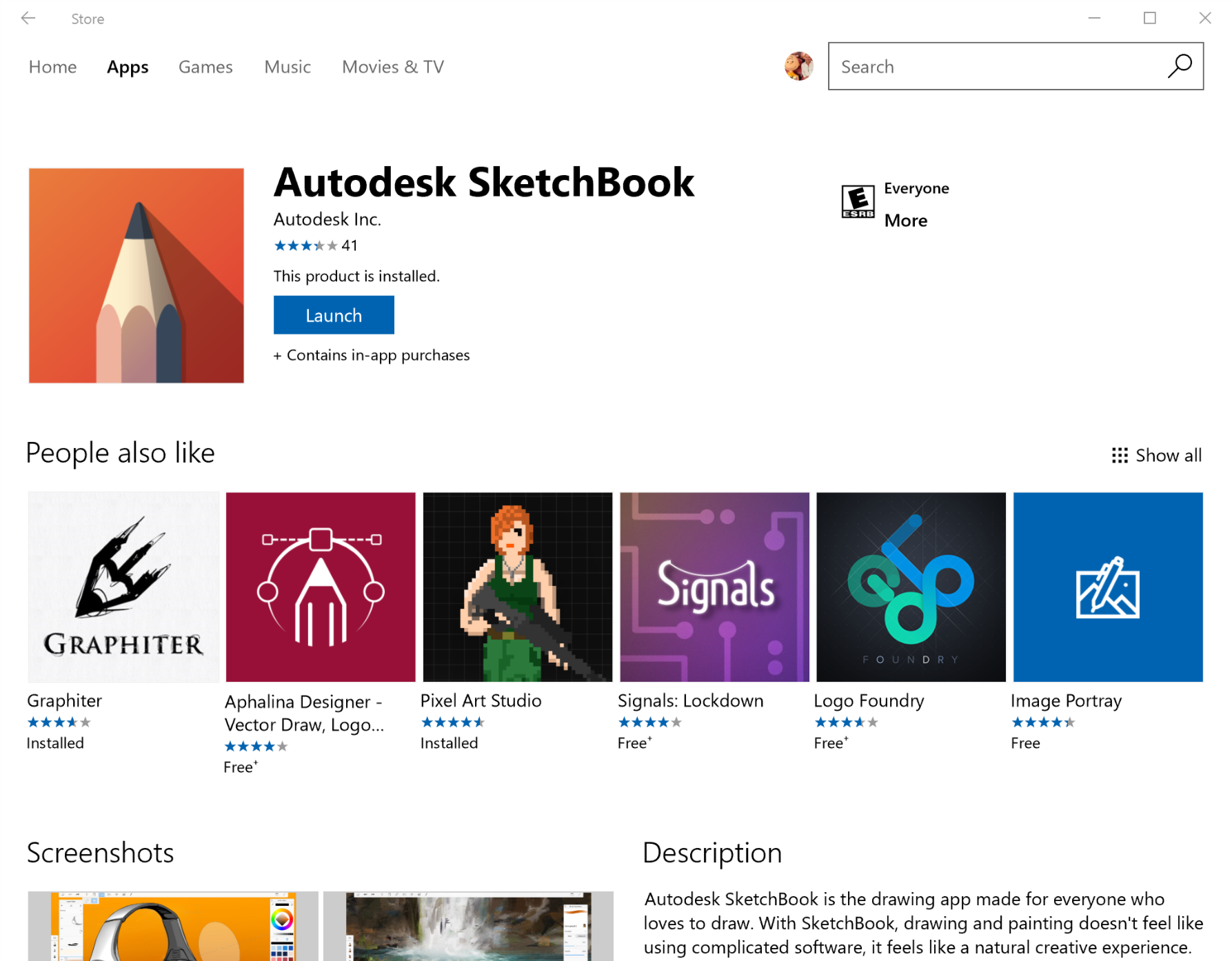Click the Autodesk Inc. publisher name

(x=327, y=219)
